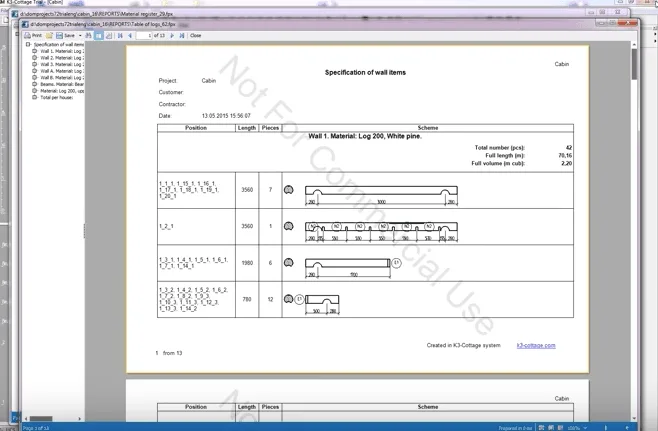The width and height of the screenshot is (658, 431).
Task: Save the report using the Save button
Action: pyautogui.click(x=65, y=36)
